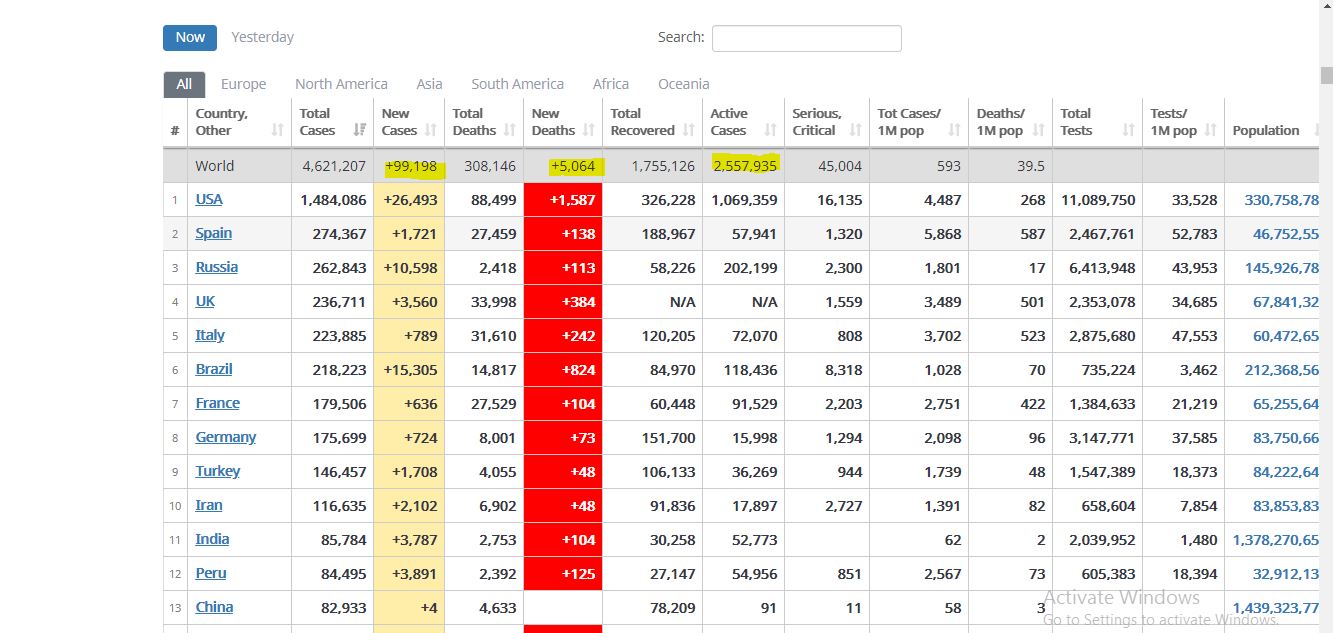Click the sort arrows in New Cases header
The width and height of the screenshot is (1333, 633).
click(x=431, y=131)
